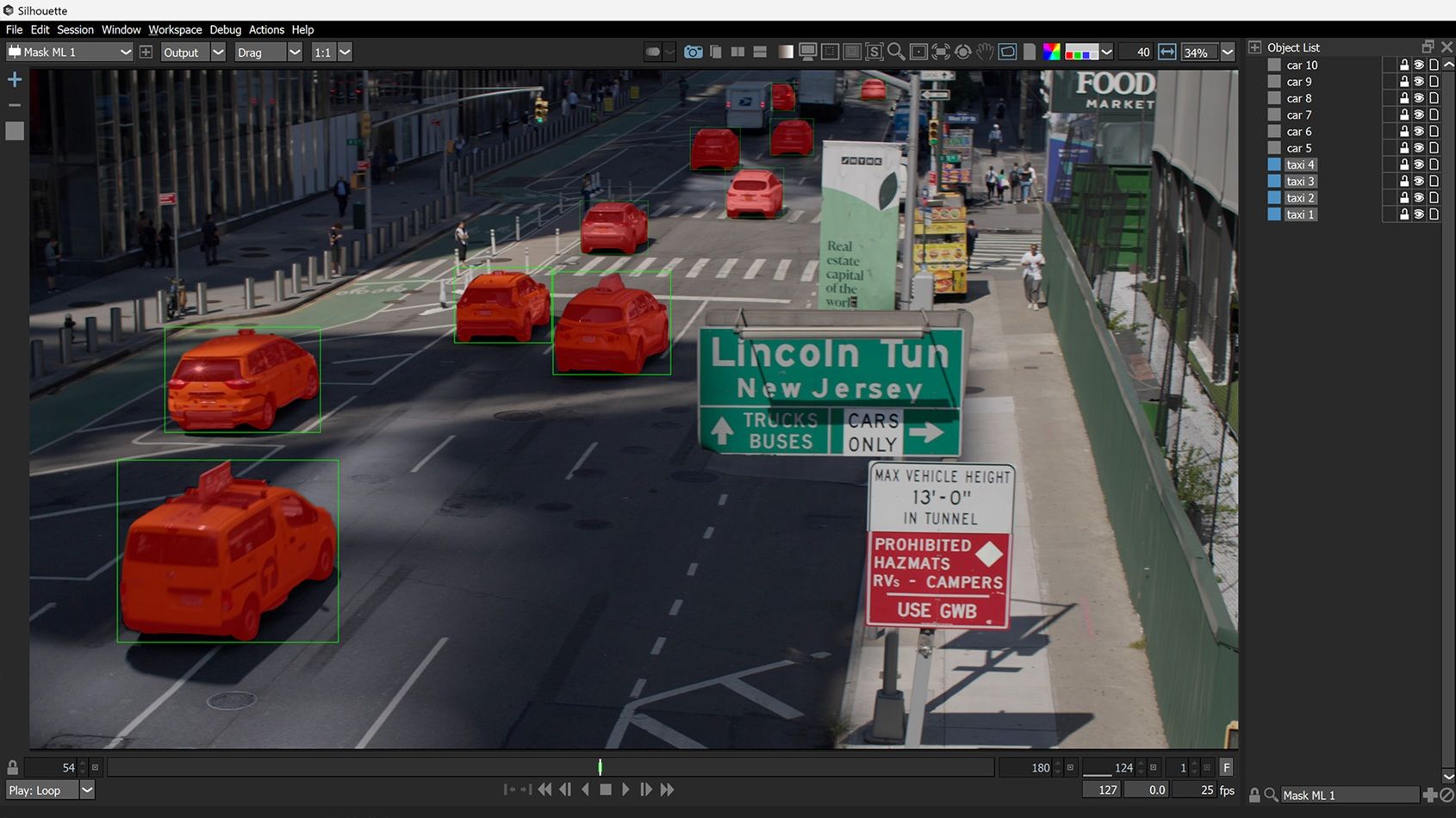
Task: Click the blue plus icon at left of viewer
Action: click(15, 80)
